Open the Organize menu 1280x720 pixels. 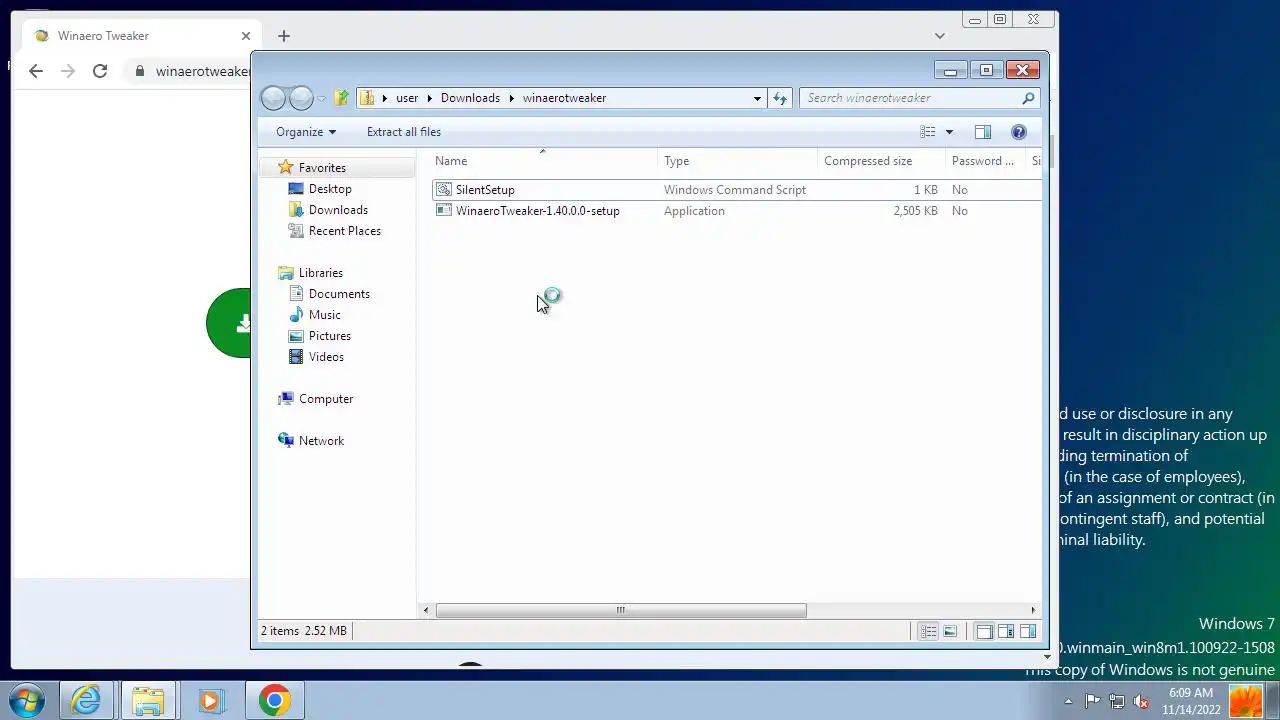pos(306,132)
